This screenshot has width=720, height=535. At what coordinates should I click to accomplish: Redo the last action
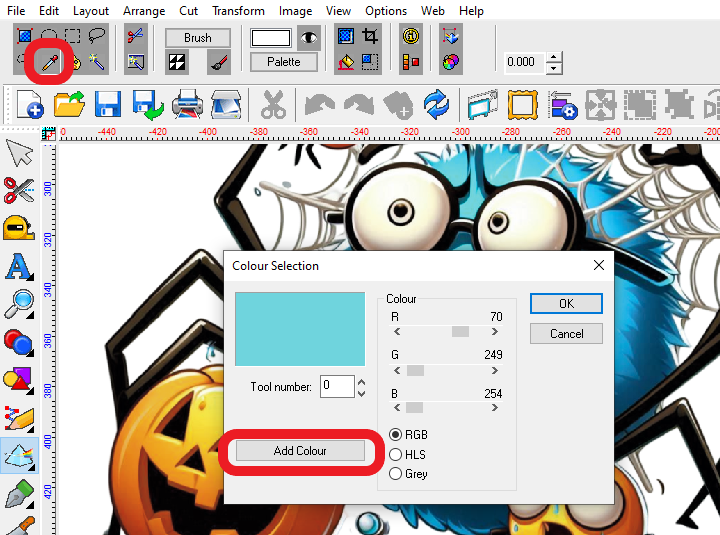pyautogui.click(x=359, y=105)
